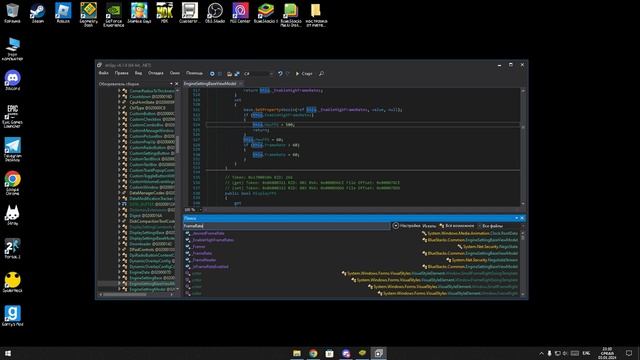Select the Discord desktop icon
The width and height of the screenshot is (640, 360).
point(12,80)
